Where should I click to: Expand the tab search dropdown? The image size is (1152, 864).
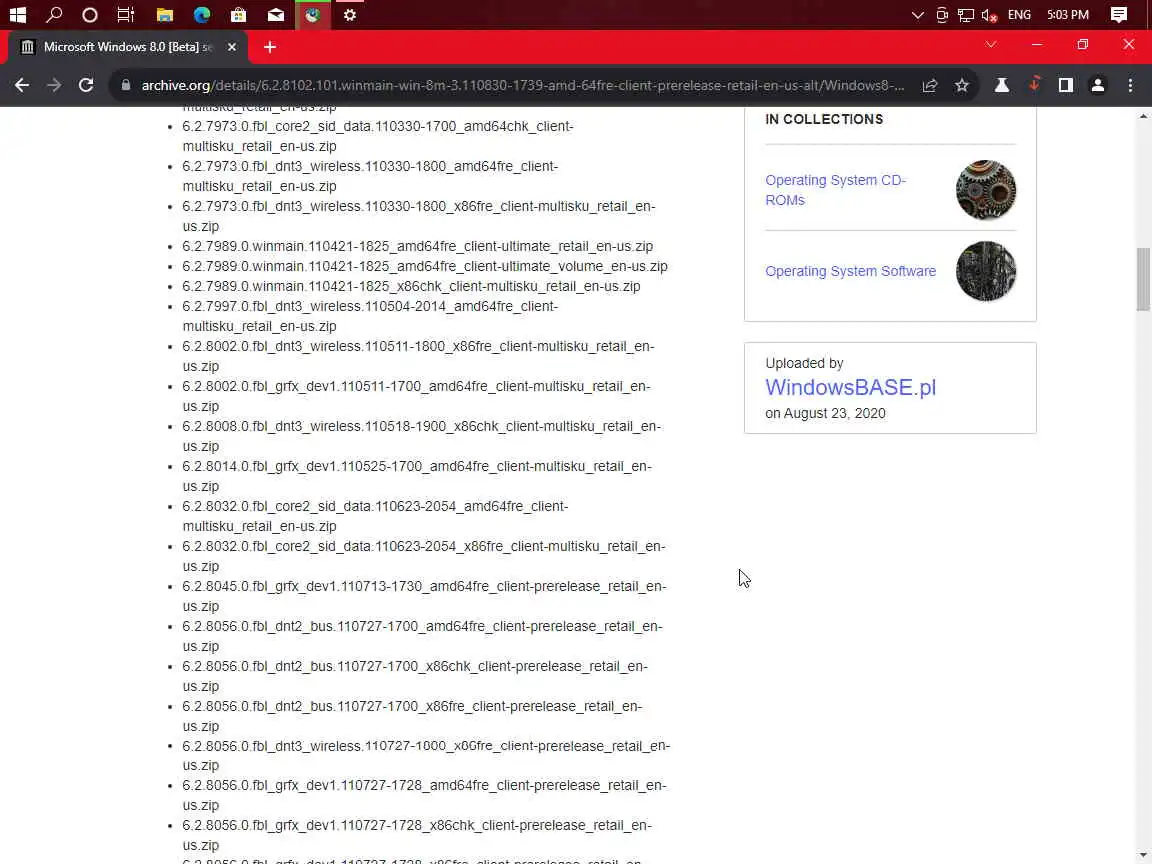click(x=991, y=45)
